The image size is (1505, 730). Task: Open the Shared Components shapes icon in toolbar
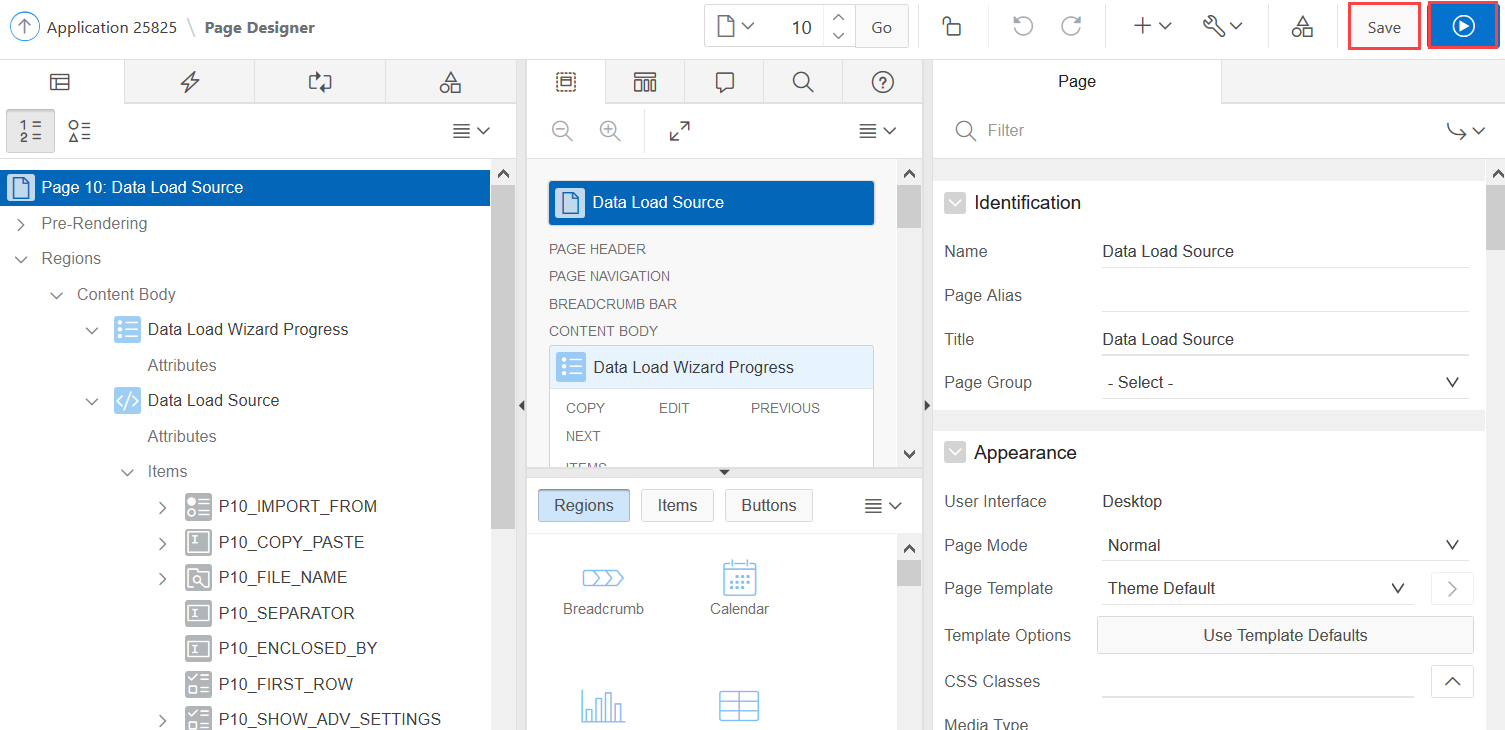[1302, 27]
